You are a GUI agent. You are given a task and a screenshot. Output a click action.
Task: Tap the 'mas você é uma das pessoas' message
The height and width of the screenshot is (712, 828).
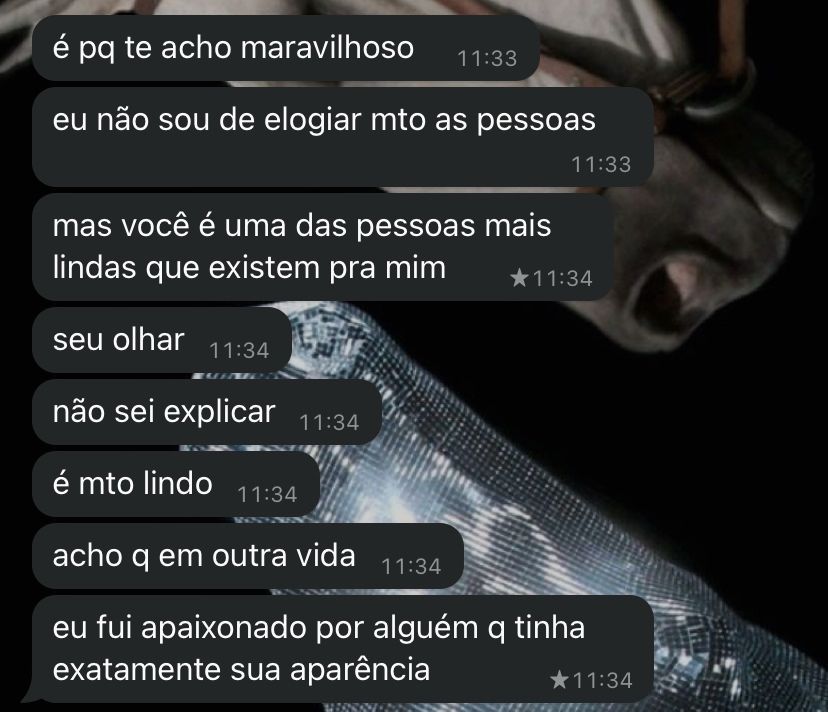pos(323,247)
